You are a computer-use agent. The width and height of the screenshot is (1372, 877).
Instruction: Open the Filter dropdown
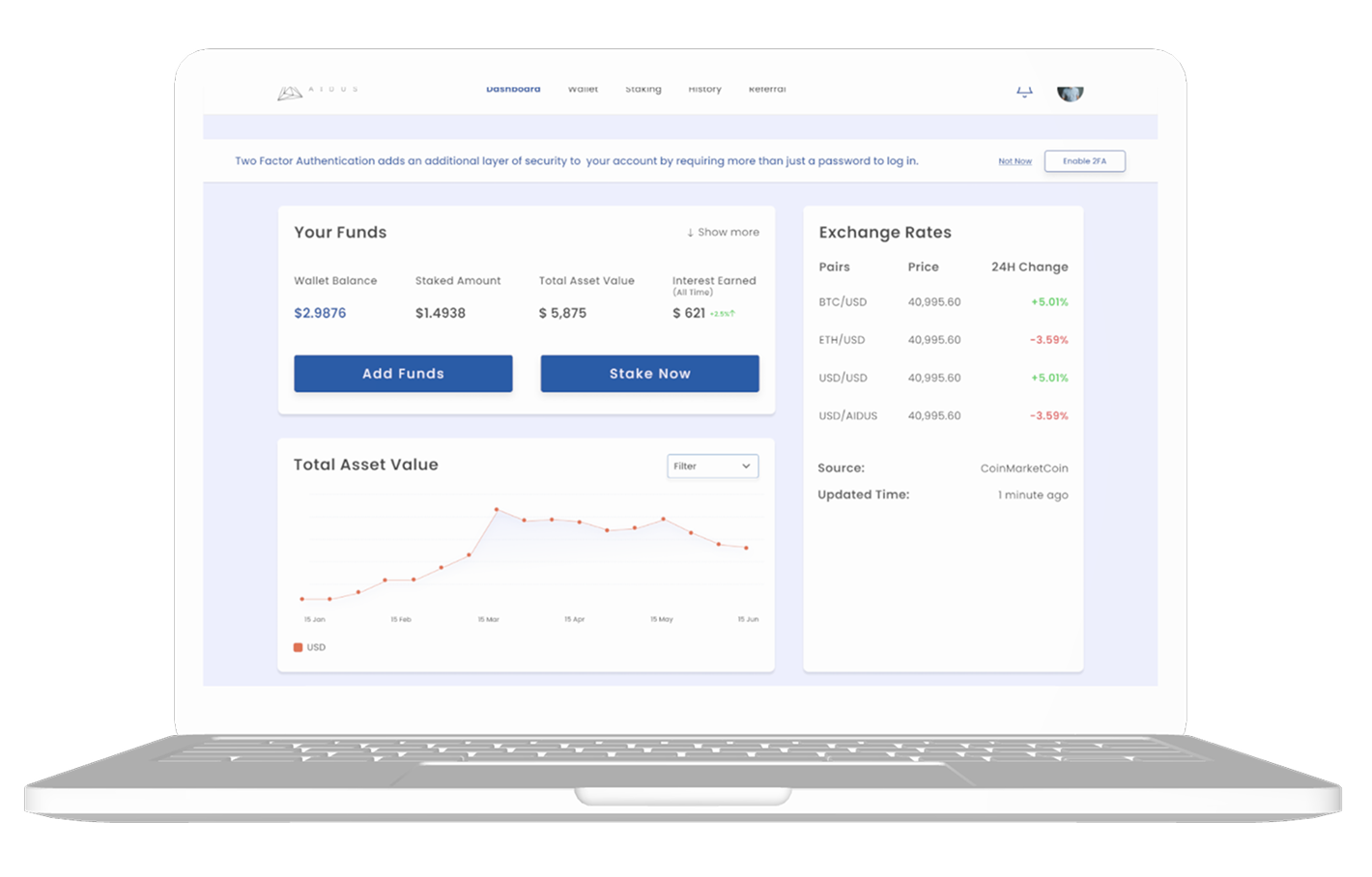(x=712, y=467)
